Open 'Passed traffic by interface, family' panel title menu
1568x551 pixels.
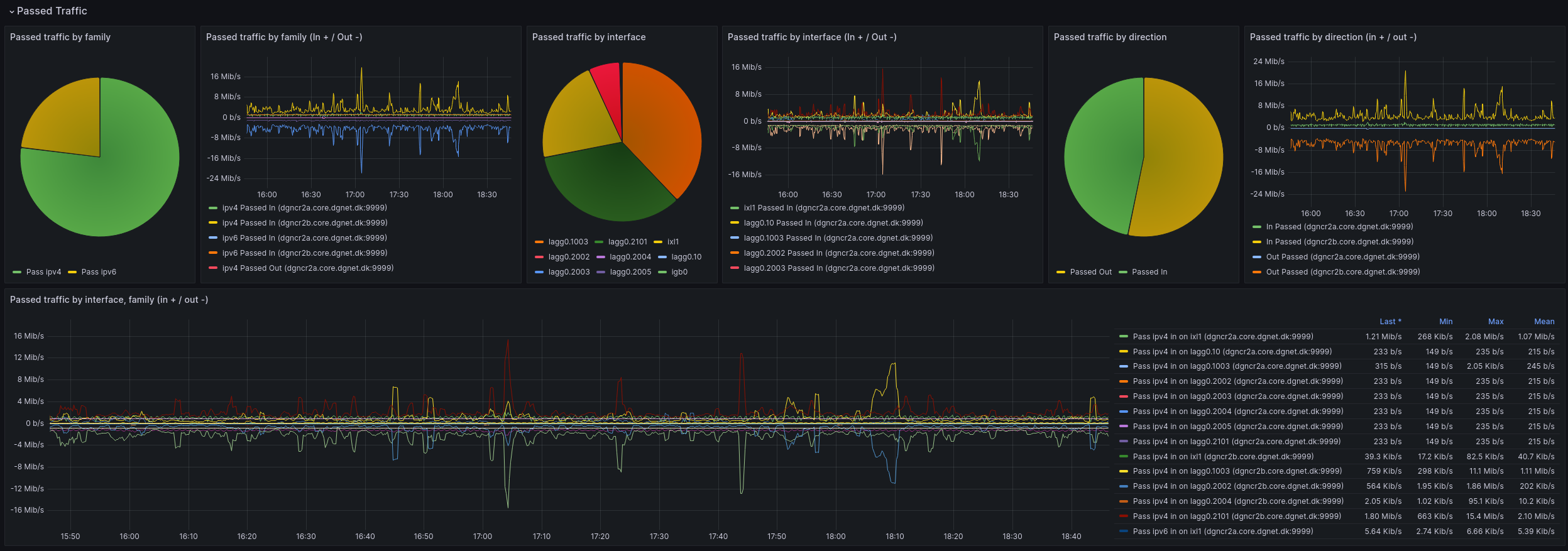point(109,300)
